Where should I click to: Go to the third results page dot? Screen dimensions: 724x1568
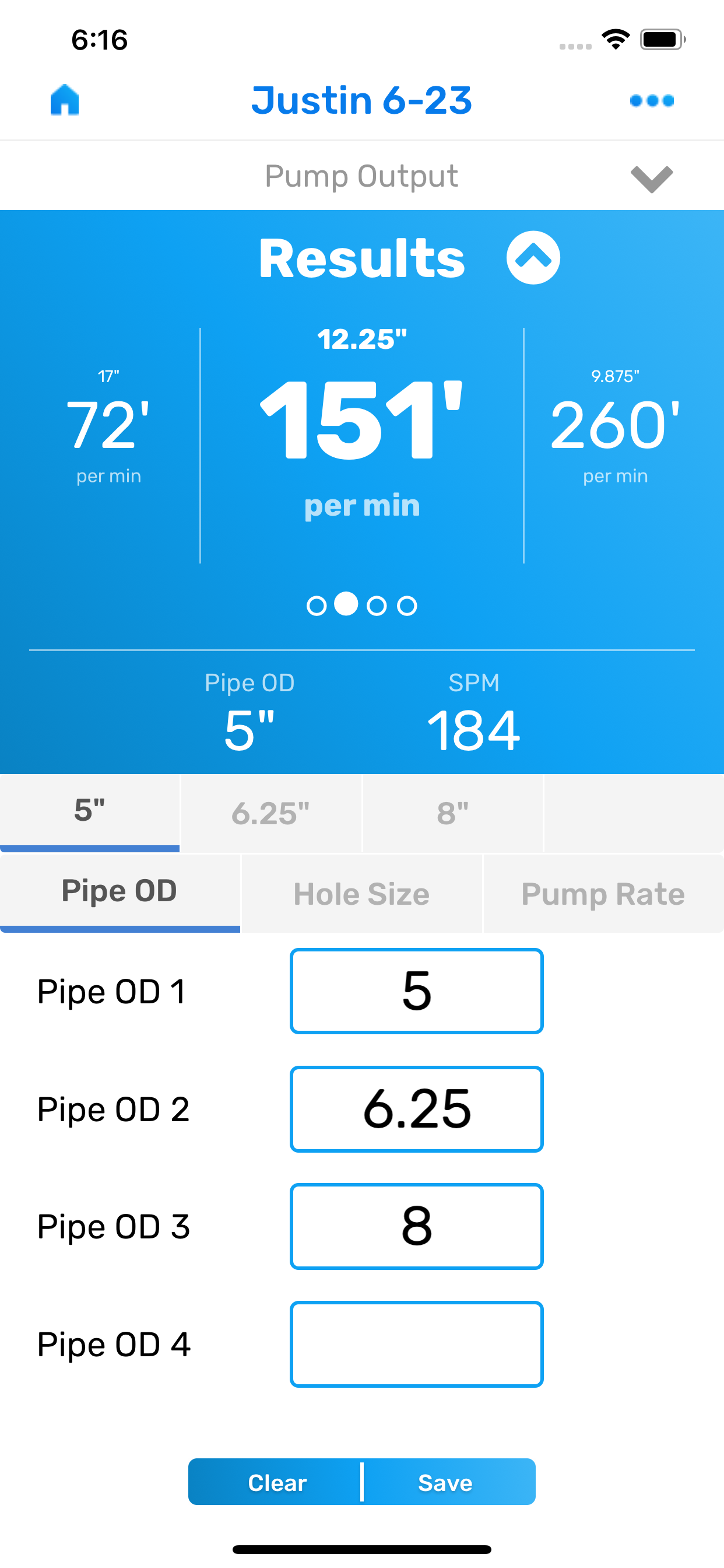click(377, 605)
